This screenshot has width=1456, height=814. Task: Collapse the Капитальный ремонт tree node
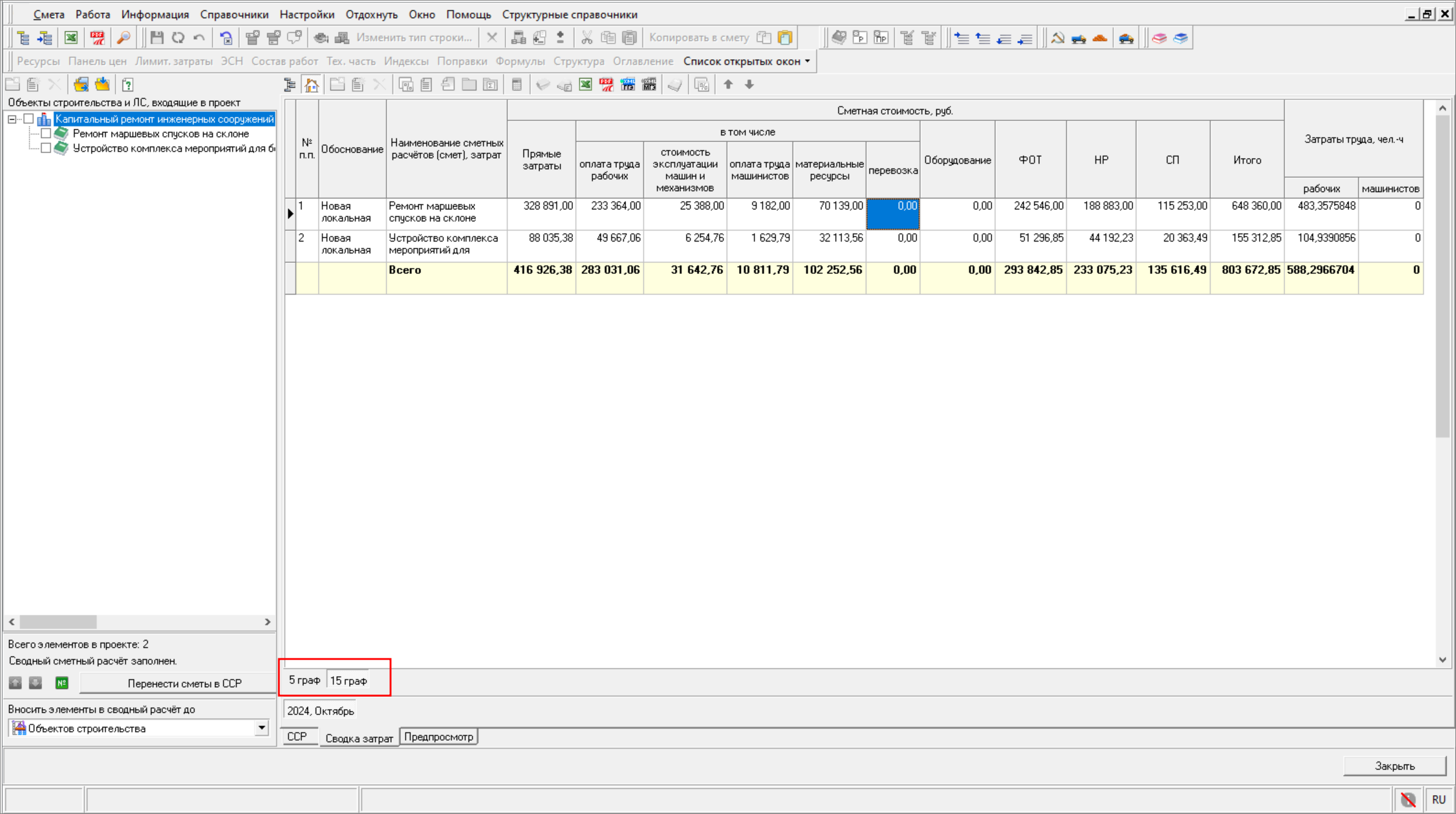pyautogui.click(x=12, y=119)
